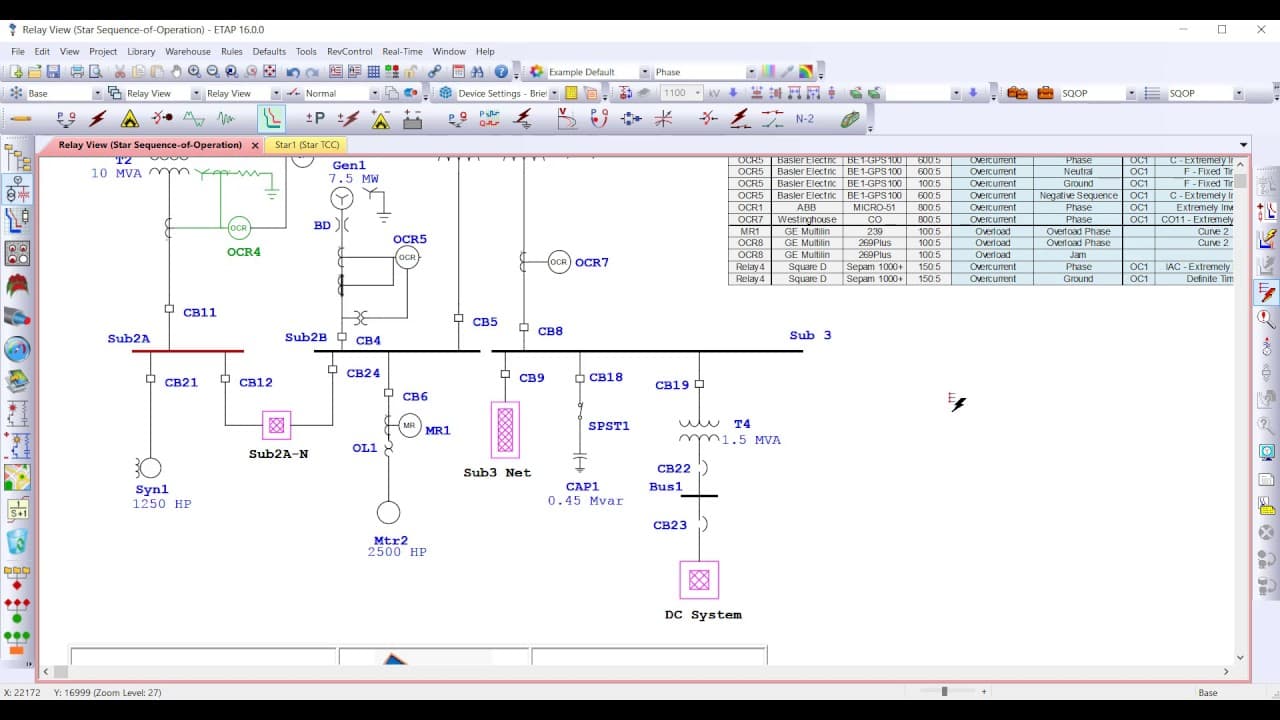
Task: Click the Westinghouse cell in OCR7 row
Action: pyautogui.click(x=807, y=219)
